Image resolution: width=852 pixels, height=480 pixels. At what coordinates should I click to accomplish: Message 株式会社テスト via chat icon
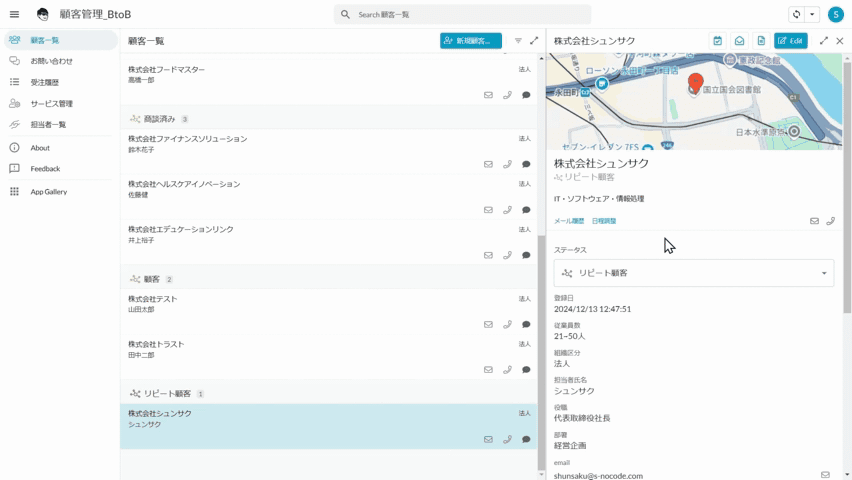526,325
